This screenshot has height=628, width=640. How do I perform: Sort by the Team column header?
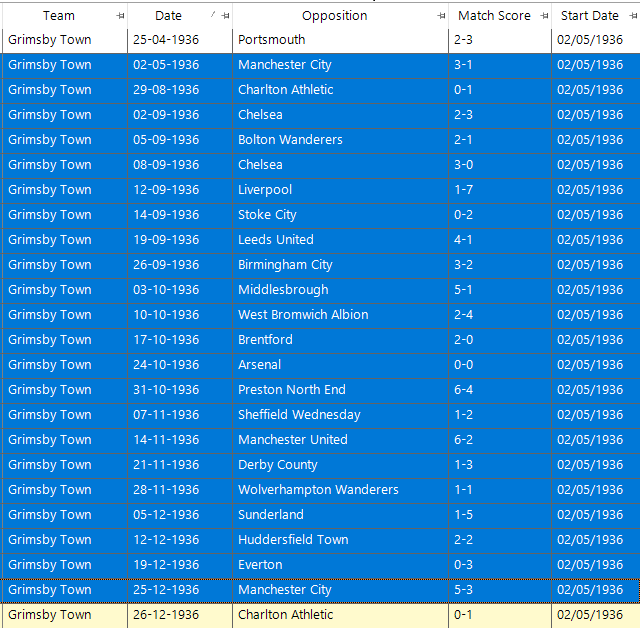tap(59, 16)
